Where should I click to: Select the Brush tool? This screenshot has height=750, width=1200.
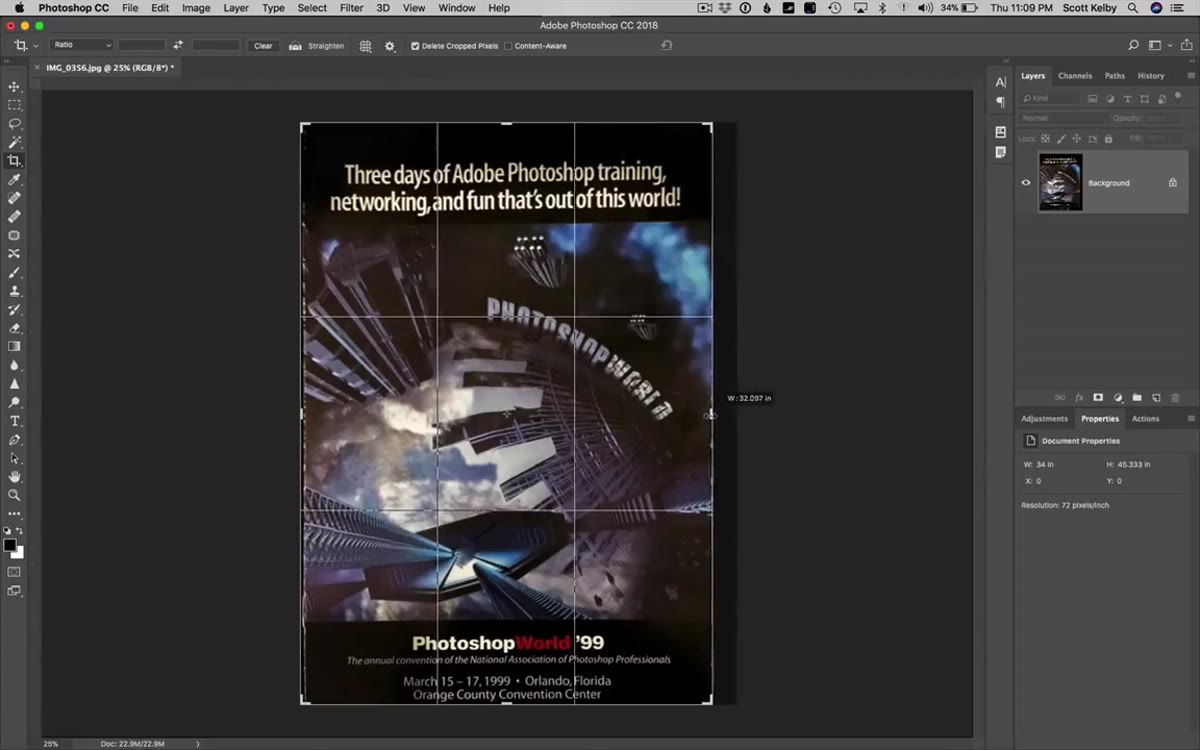click(x=14, y=272)
